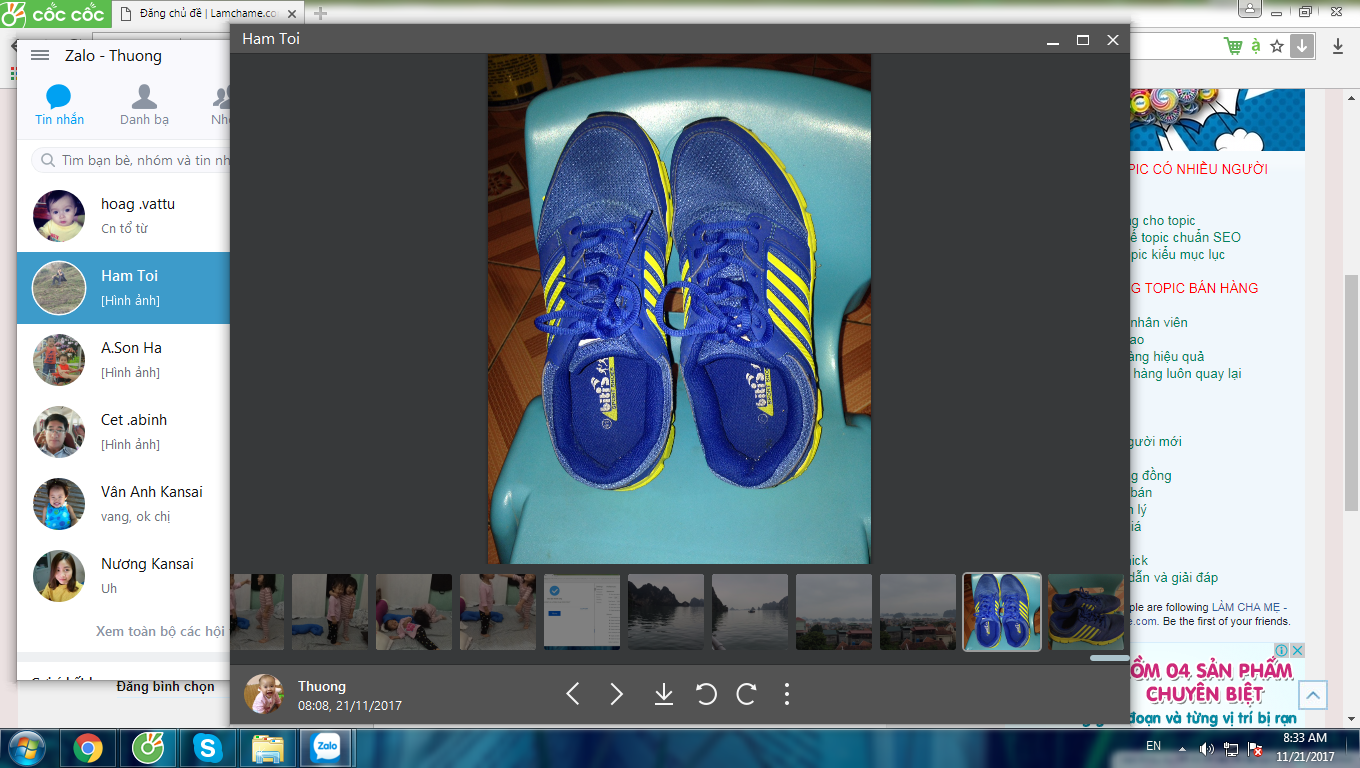Open new browser tab
This screenshot has width=1360, height=768.
point(320,14)
